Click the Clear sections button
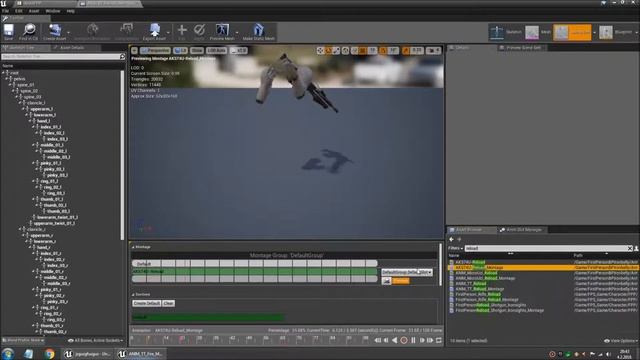Screen dimensions: 640x360 click(x=168, y=303)
